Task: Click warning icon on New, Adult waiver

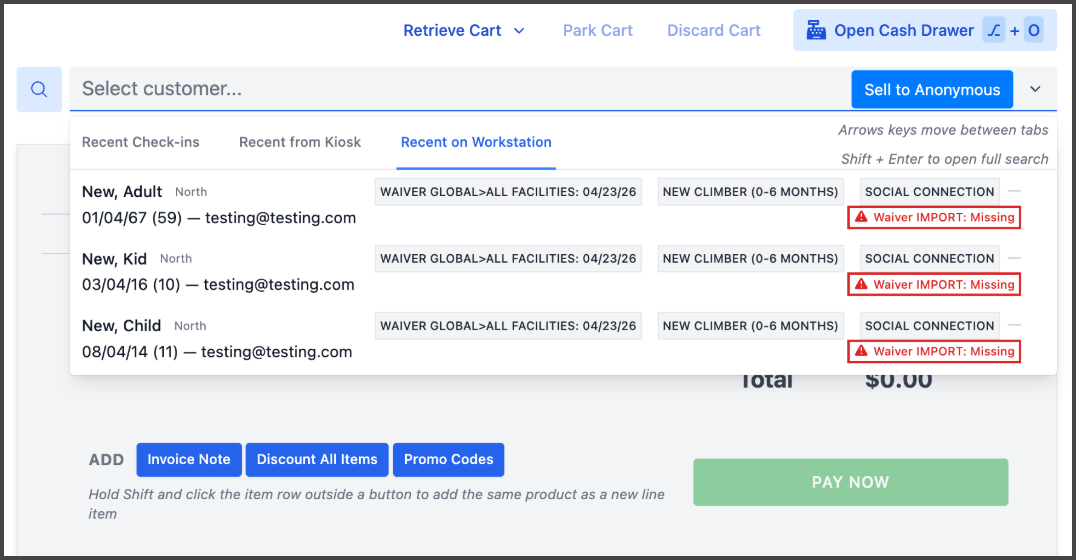Action: (x=861, y=217)
